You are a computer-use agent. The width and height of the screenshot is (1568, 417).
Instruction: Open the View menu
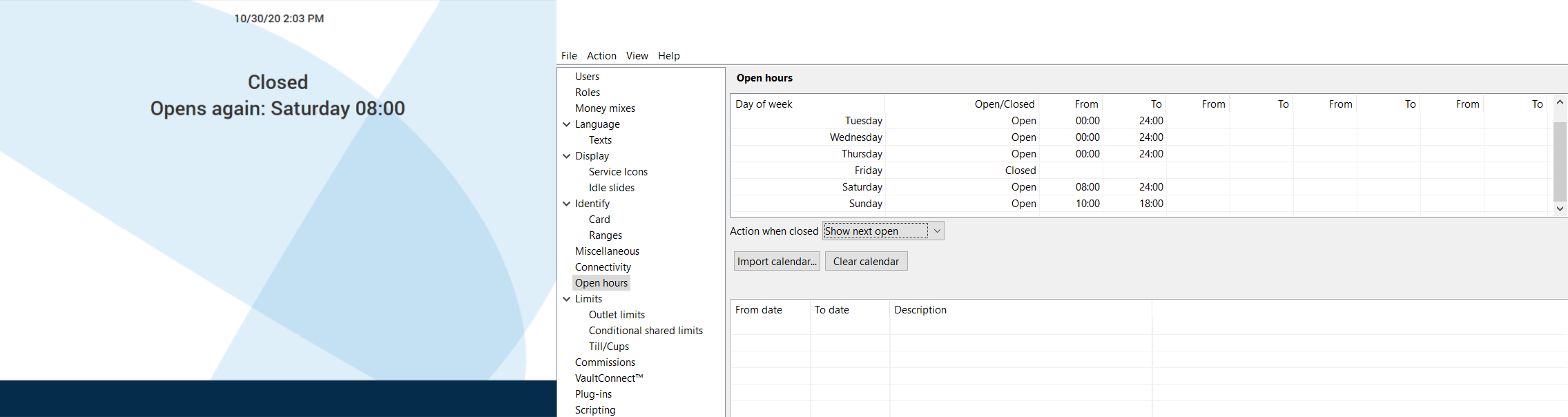[637, 56]
